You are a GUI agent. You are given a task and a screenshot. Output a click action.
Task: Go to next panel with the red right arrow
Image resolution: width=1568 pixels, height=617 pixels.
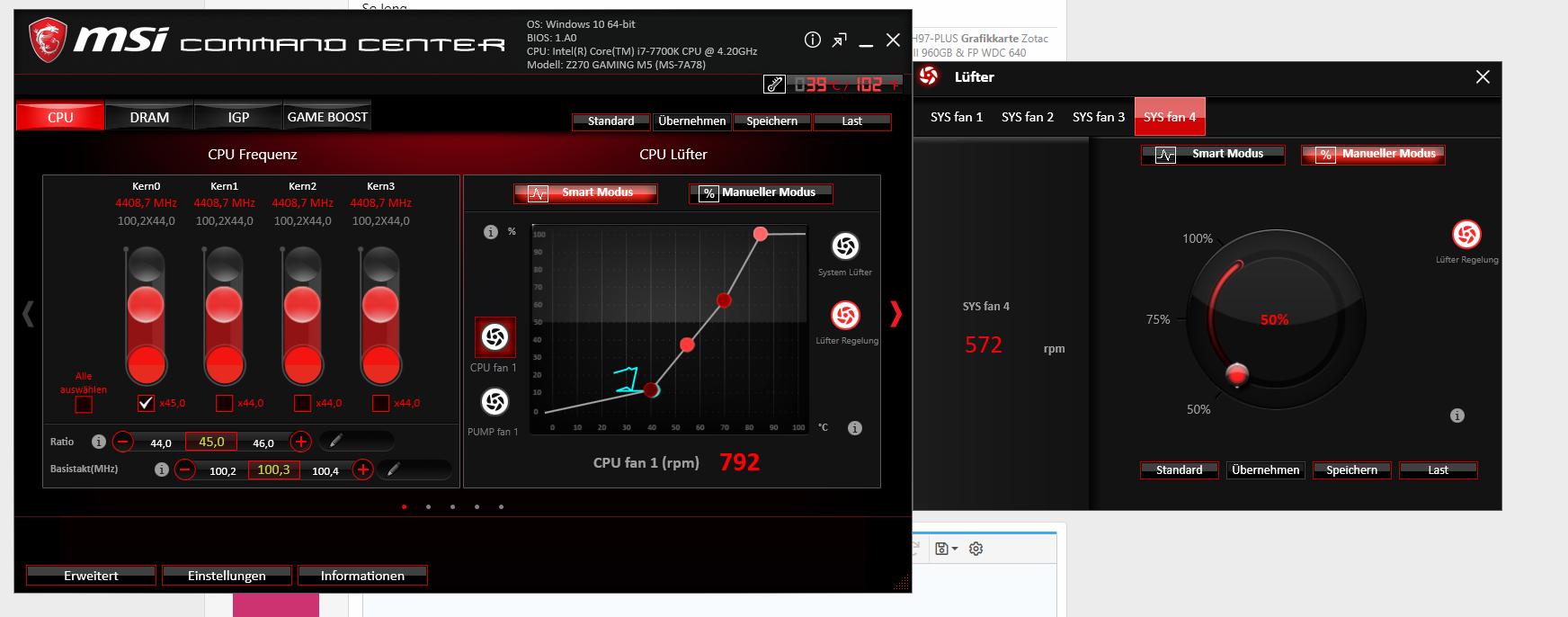[895, 313]
